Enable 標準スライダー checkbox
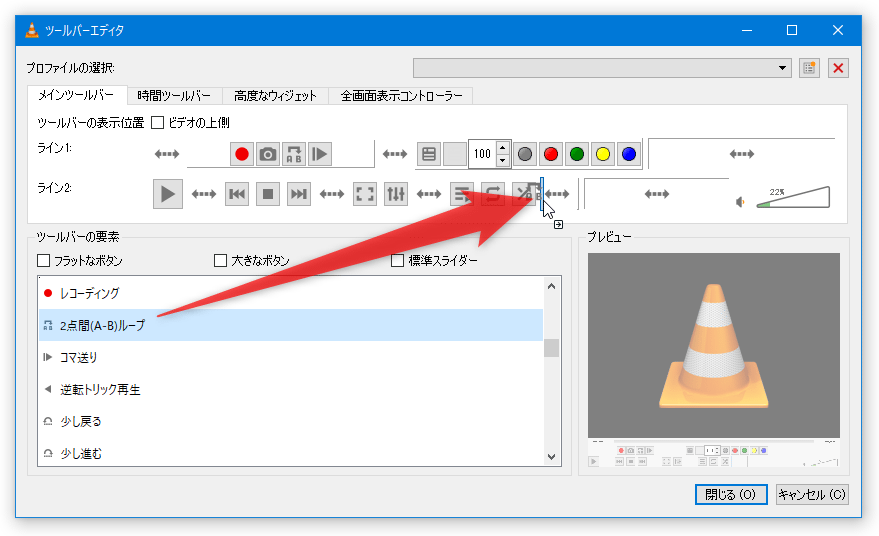The image size is (879, 536). pos(397,260)
